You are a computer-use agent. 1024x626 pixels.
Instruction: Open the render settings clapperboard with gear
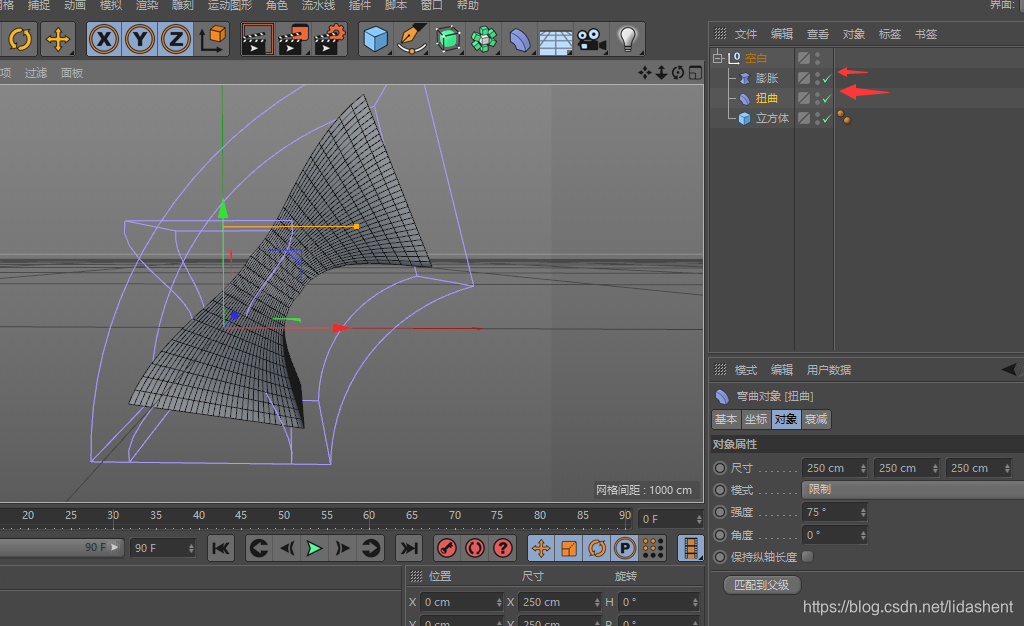click(x=329, y=40)
